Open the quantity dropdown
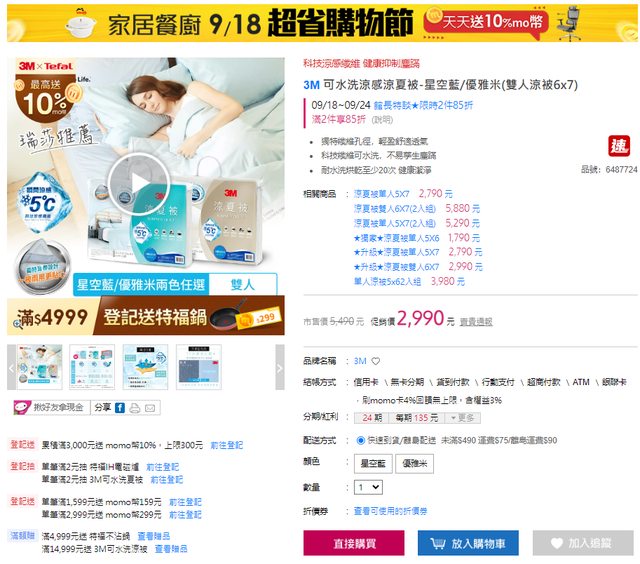 click(369, 487)
